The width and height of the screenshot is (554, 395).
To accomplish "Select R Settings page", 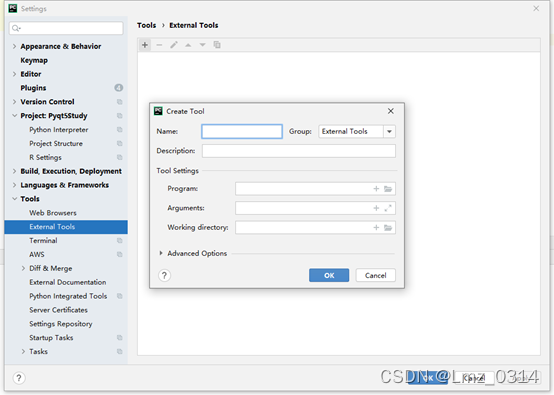I will point(45,157).
